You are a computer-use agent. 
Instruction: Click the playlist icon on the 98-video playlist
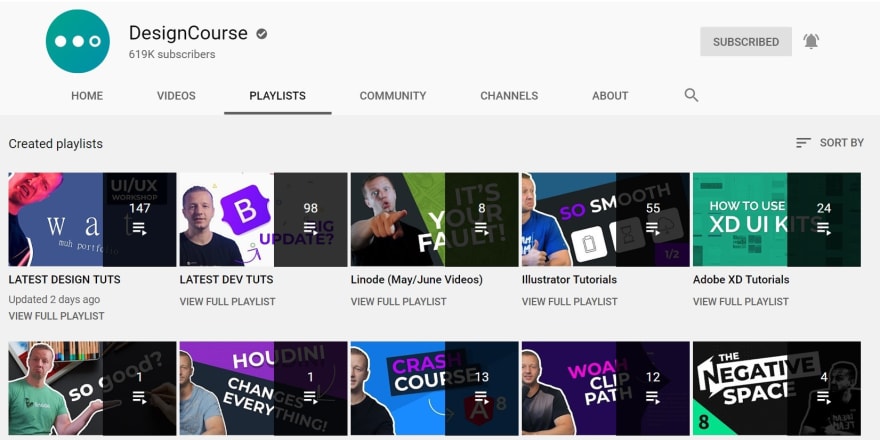(310, 228)
